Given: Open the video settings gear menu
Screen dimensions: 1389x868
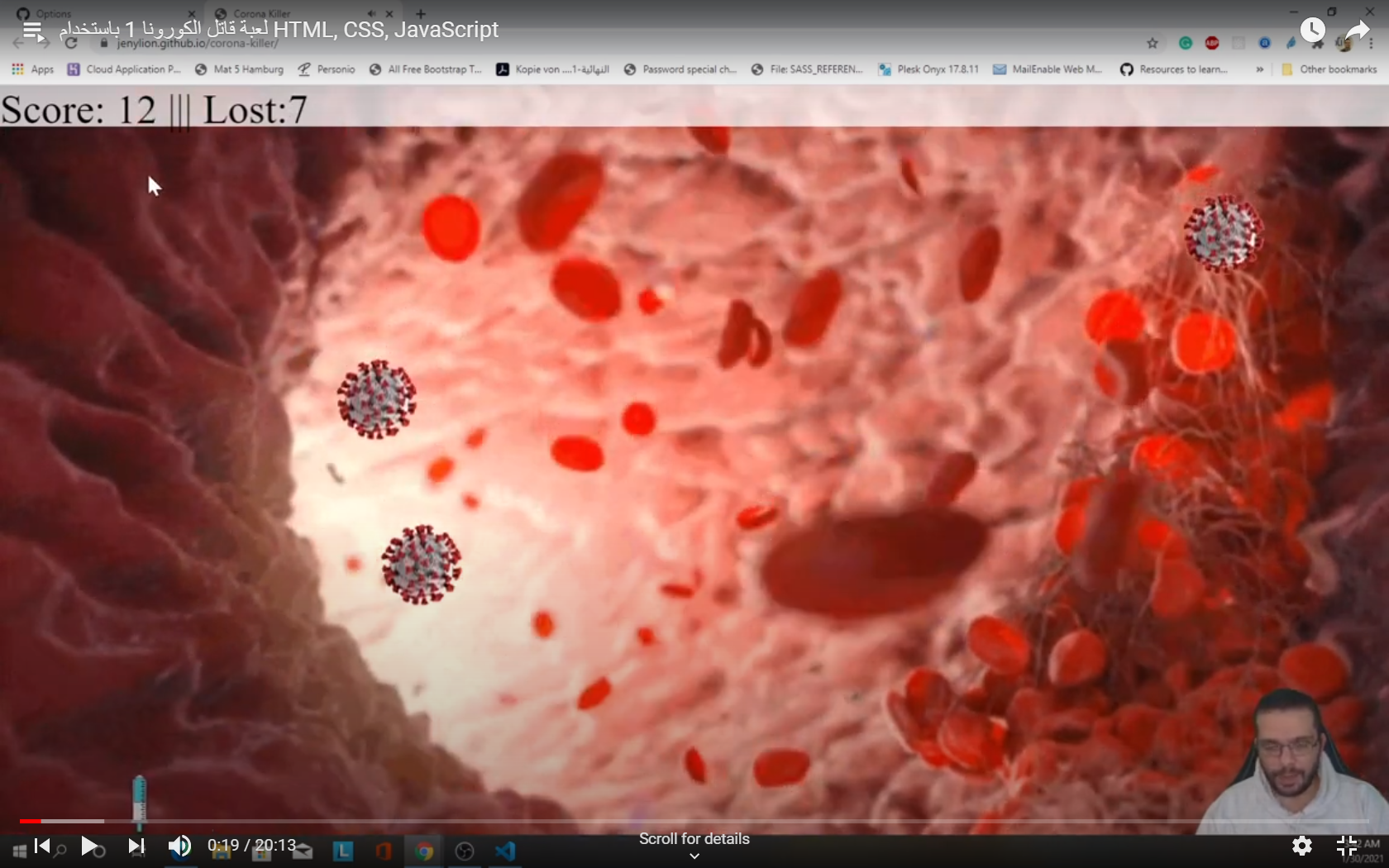Looking at the screenshot, I should click(x=1302, y=846).
